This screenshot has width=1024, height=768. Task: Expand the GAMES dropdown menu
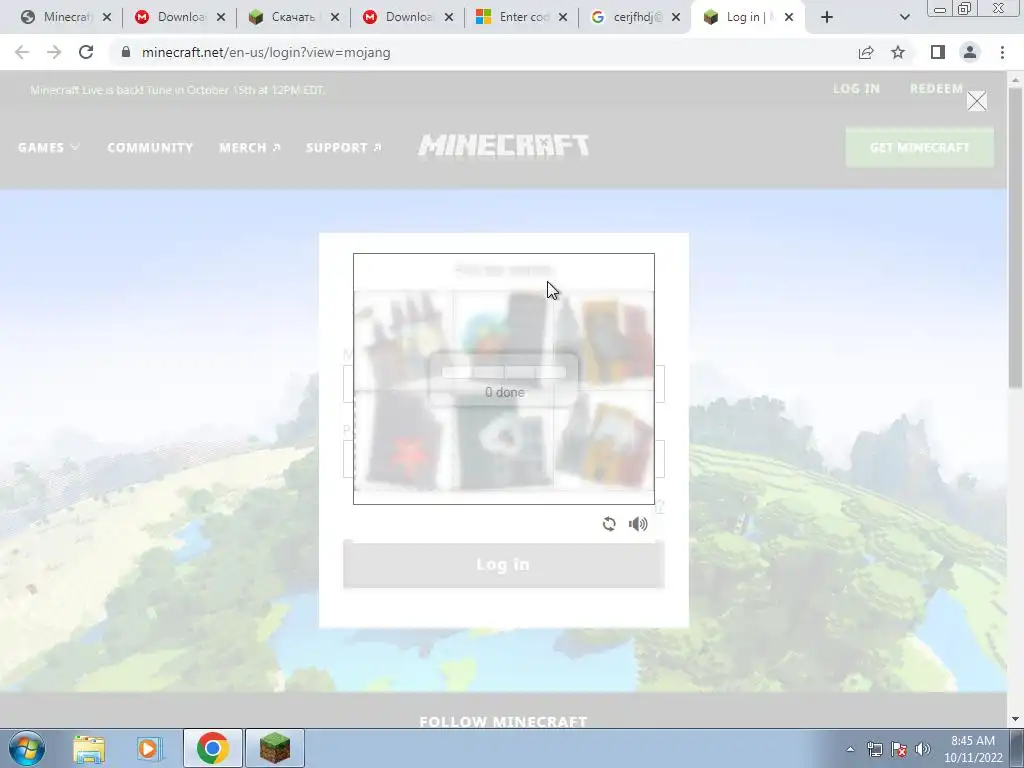coord(48,148)
